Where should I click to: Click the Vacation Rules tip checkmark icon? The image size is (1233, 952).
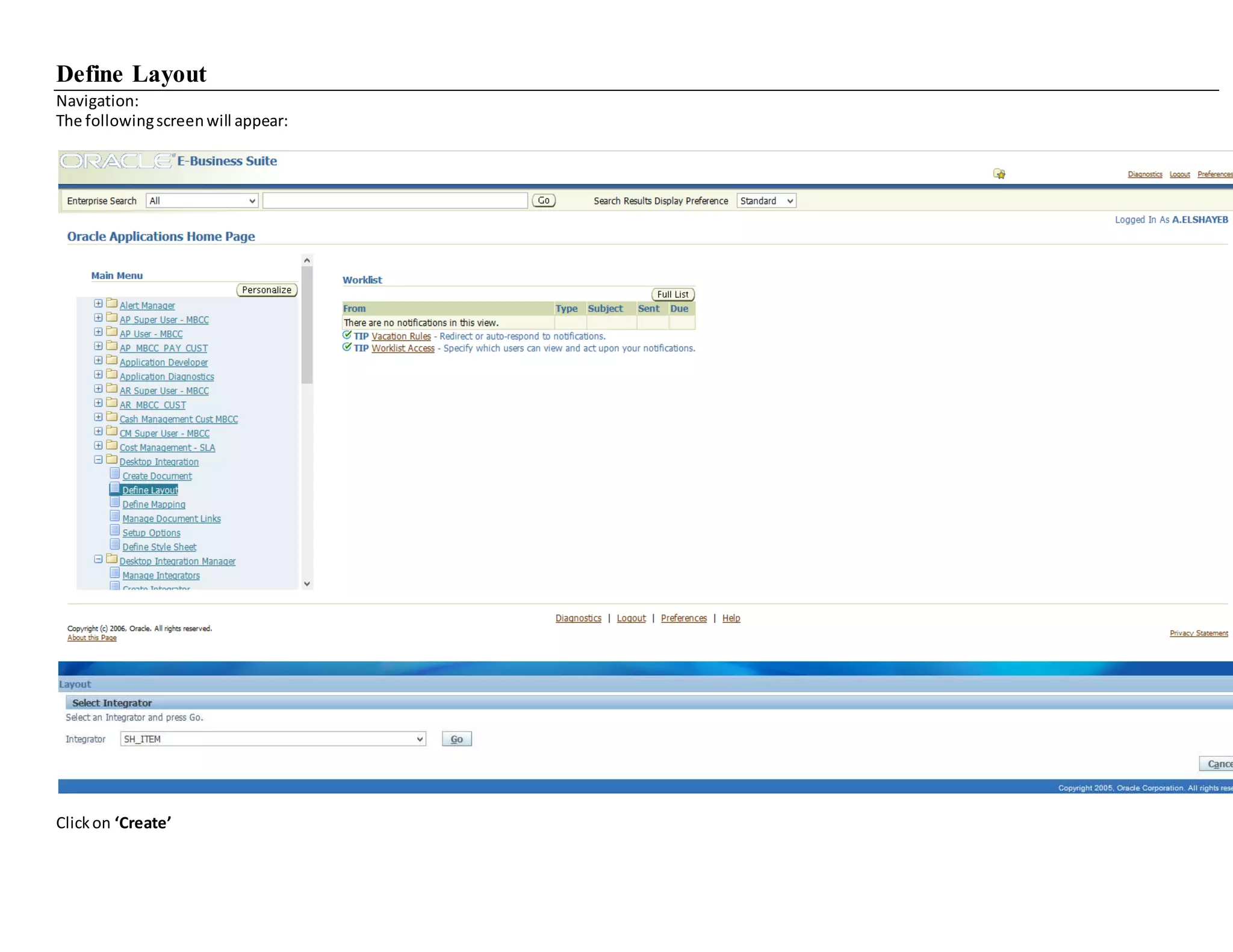coord(347,335)
